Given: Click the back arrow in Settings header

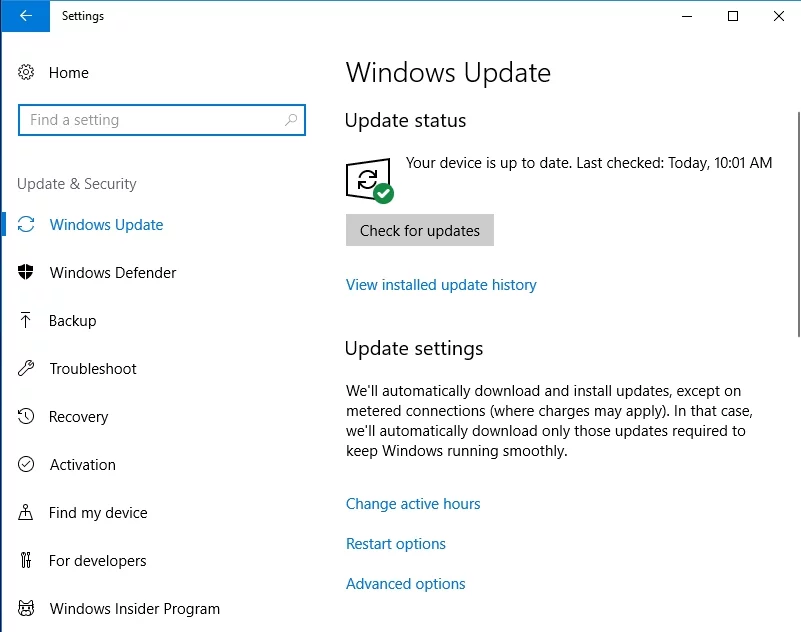Looking at the screenshot, I should [x=26, y=16].
